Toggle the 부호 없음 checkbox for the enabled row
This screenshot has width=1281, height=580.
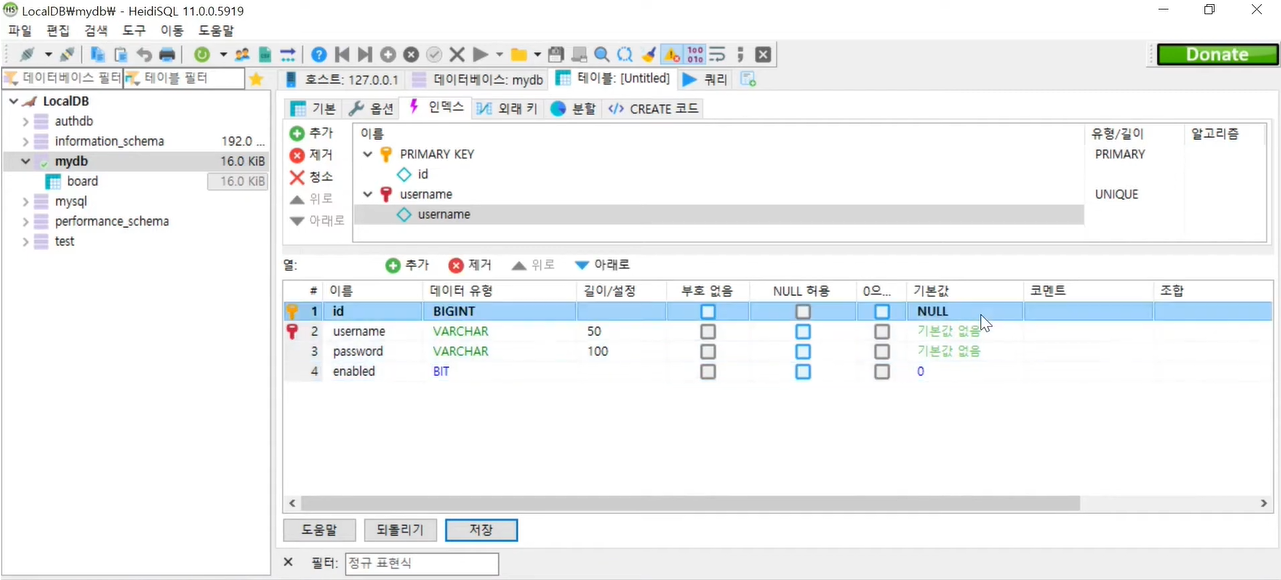coord(708,371)
